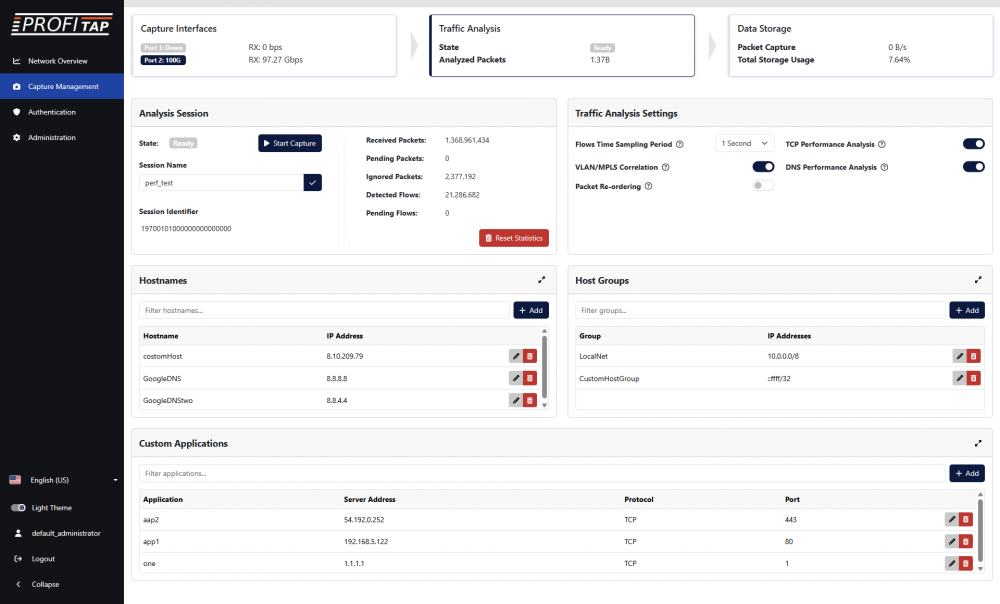This screenshot has width=1000, height=604.
Task: Switch off the Light Theme toggle
Action: pyautogui.click(x=18, y=508)
